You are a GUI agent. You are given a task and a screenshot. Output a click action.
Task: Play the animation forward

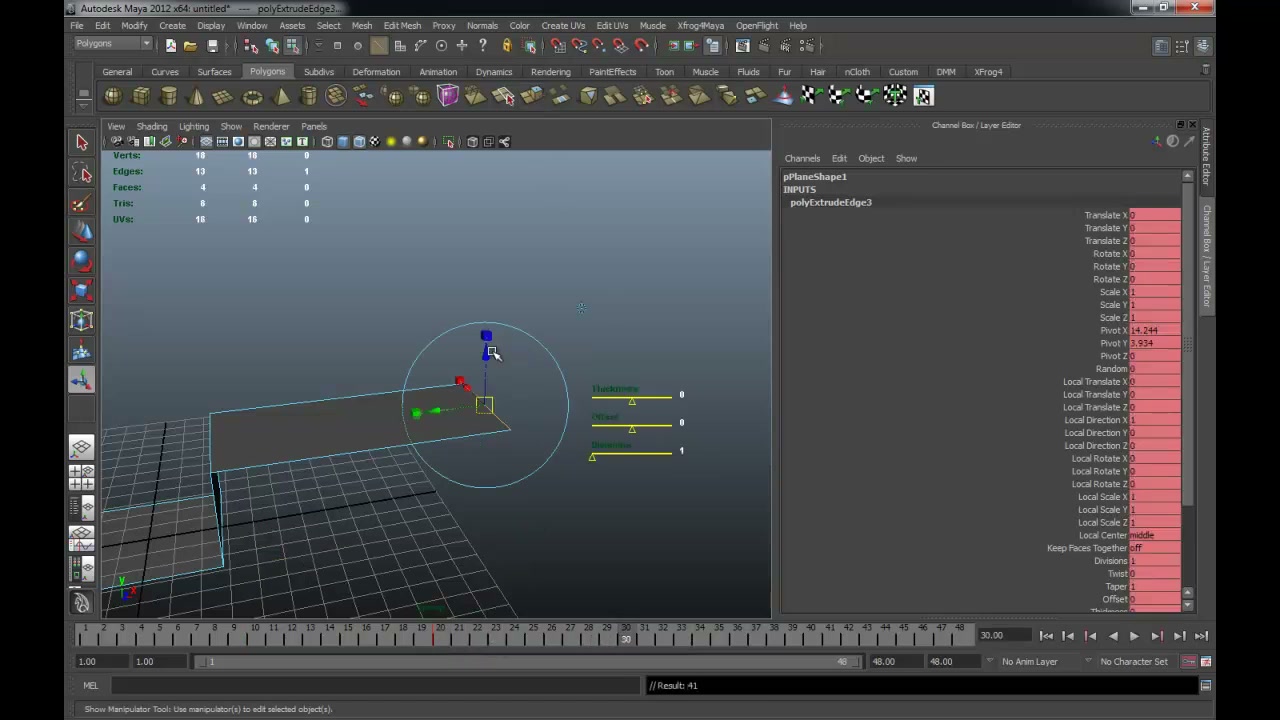point(1134,636)
